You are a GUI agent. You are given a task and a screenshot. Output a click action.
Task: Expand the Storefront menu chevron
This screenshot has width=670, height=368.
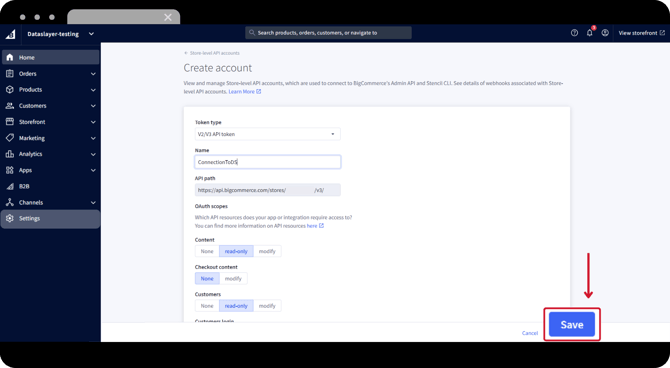click(x=93, y=122)
